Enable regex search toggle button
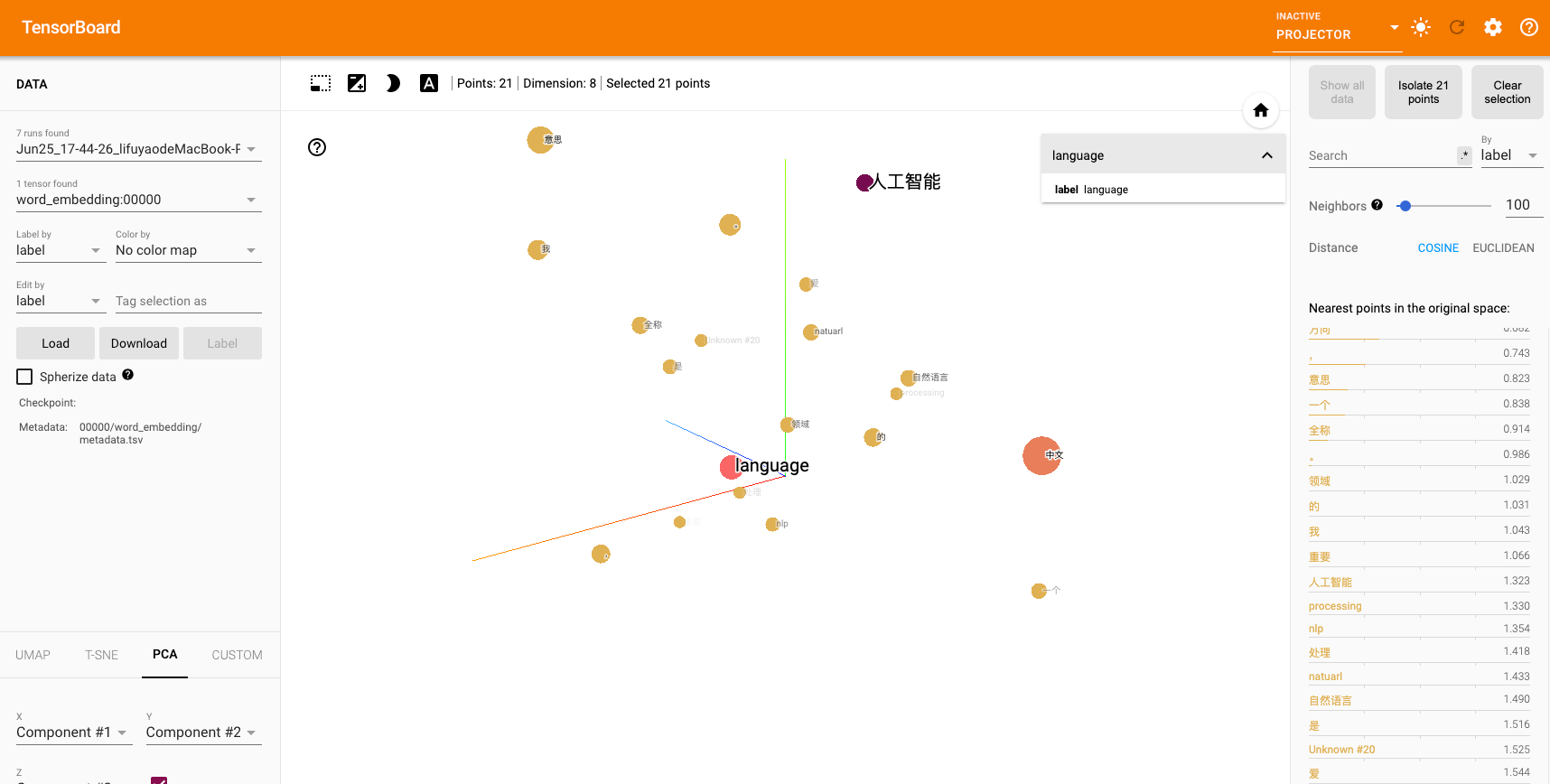The image size is (1550, 784). point(1464,155)
